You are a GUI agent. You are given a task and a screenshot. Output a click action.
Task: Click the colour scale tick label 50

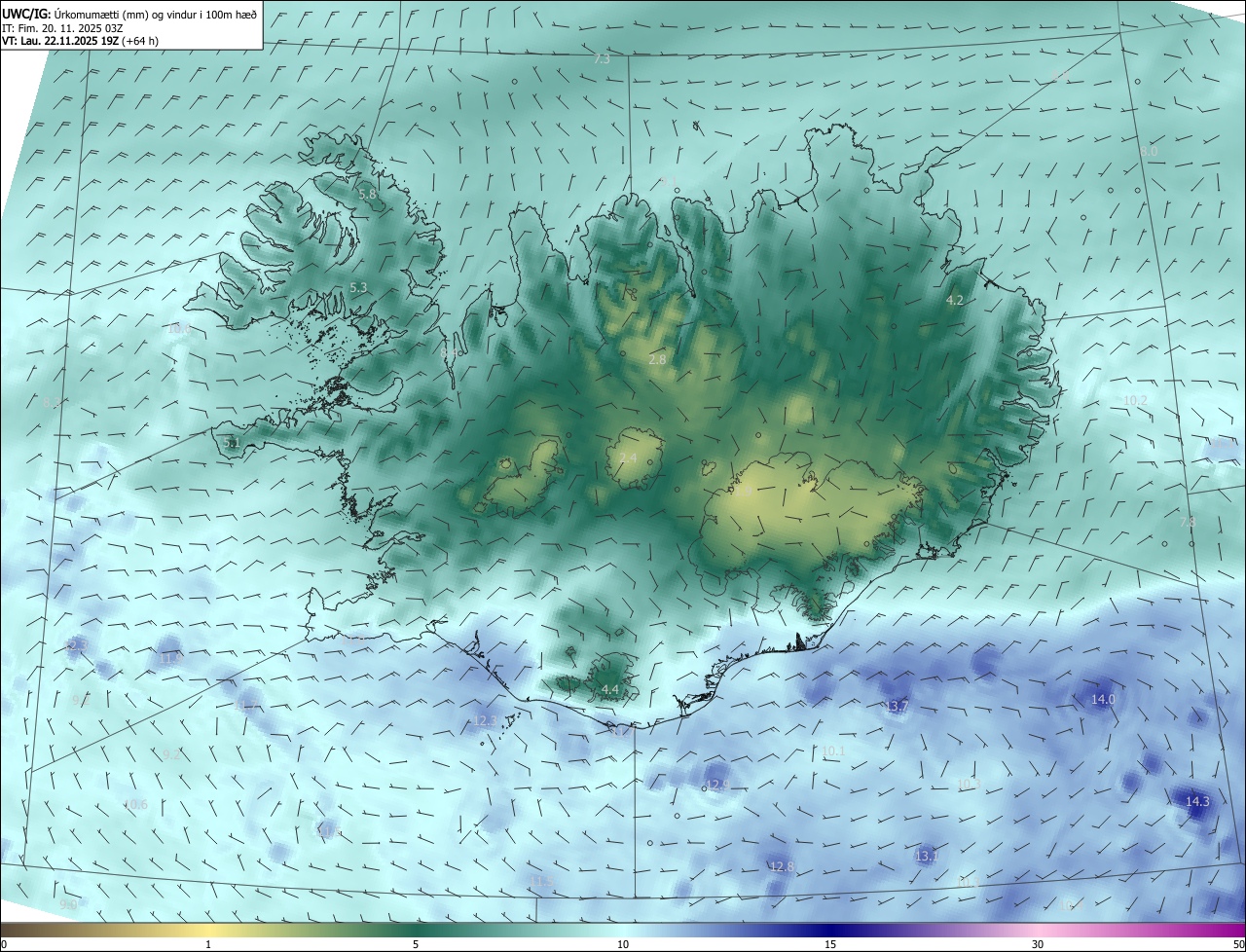tap(1239, 945)
